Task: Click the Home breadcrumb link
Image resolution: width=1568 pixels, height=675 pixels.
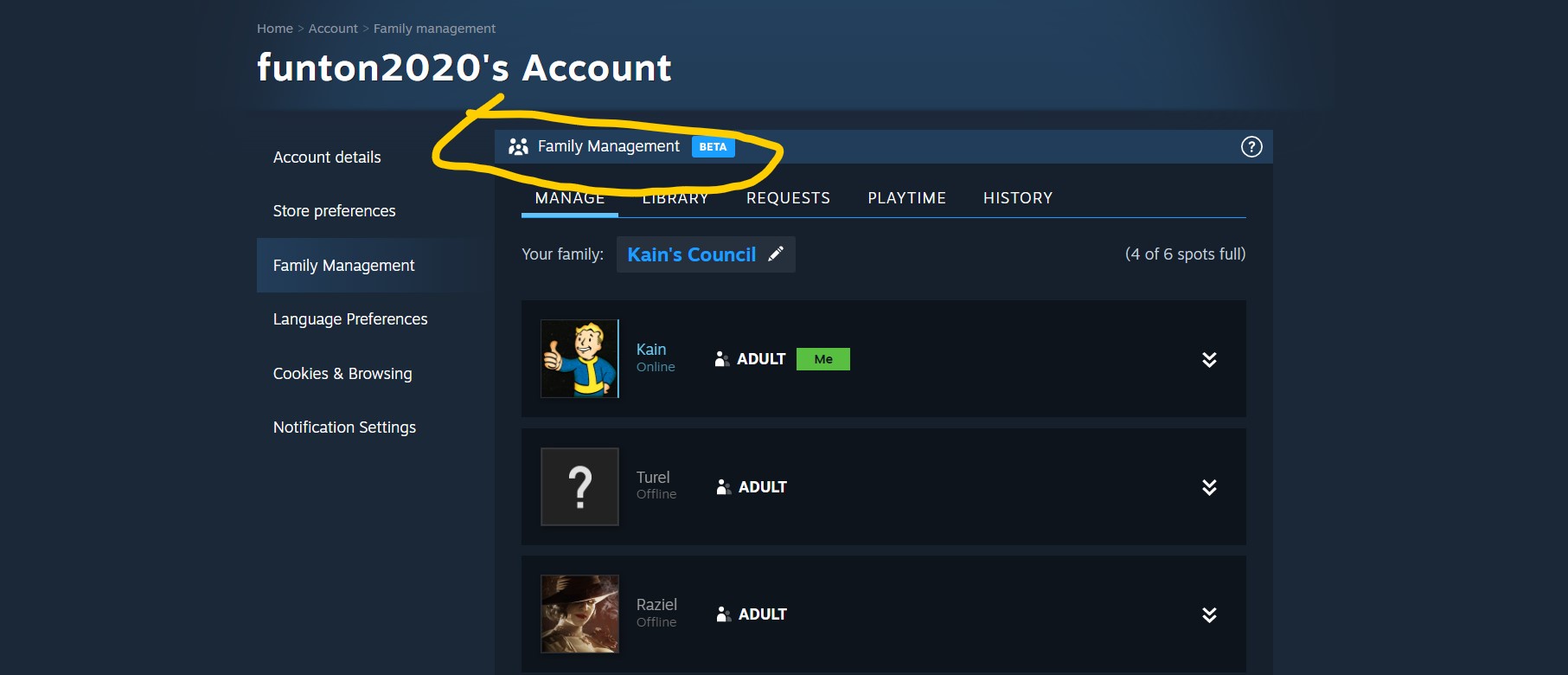Action: (275, 29)
